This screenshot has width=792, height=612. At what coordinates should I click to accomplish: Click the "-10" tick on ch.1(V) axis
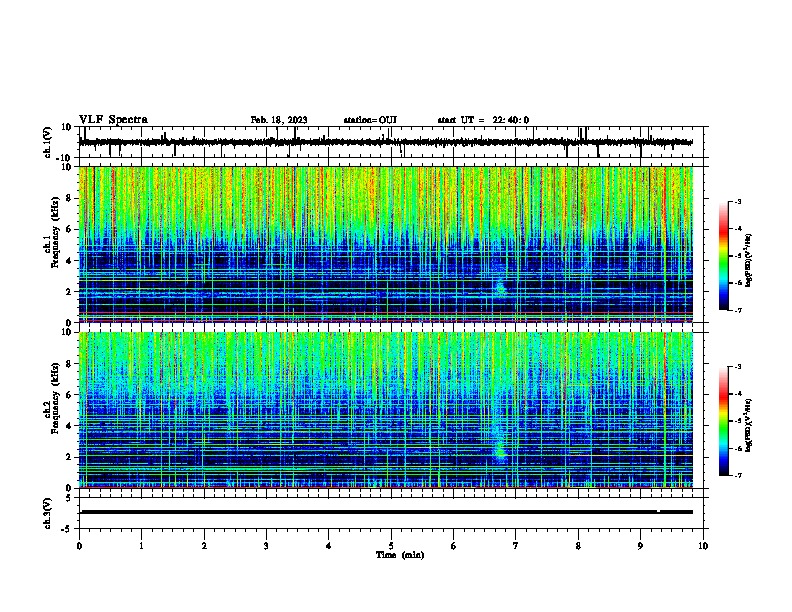64,158
